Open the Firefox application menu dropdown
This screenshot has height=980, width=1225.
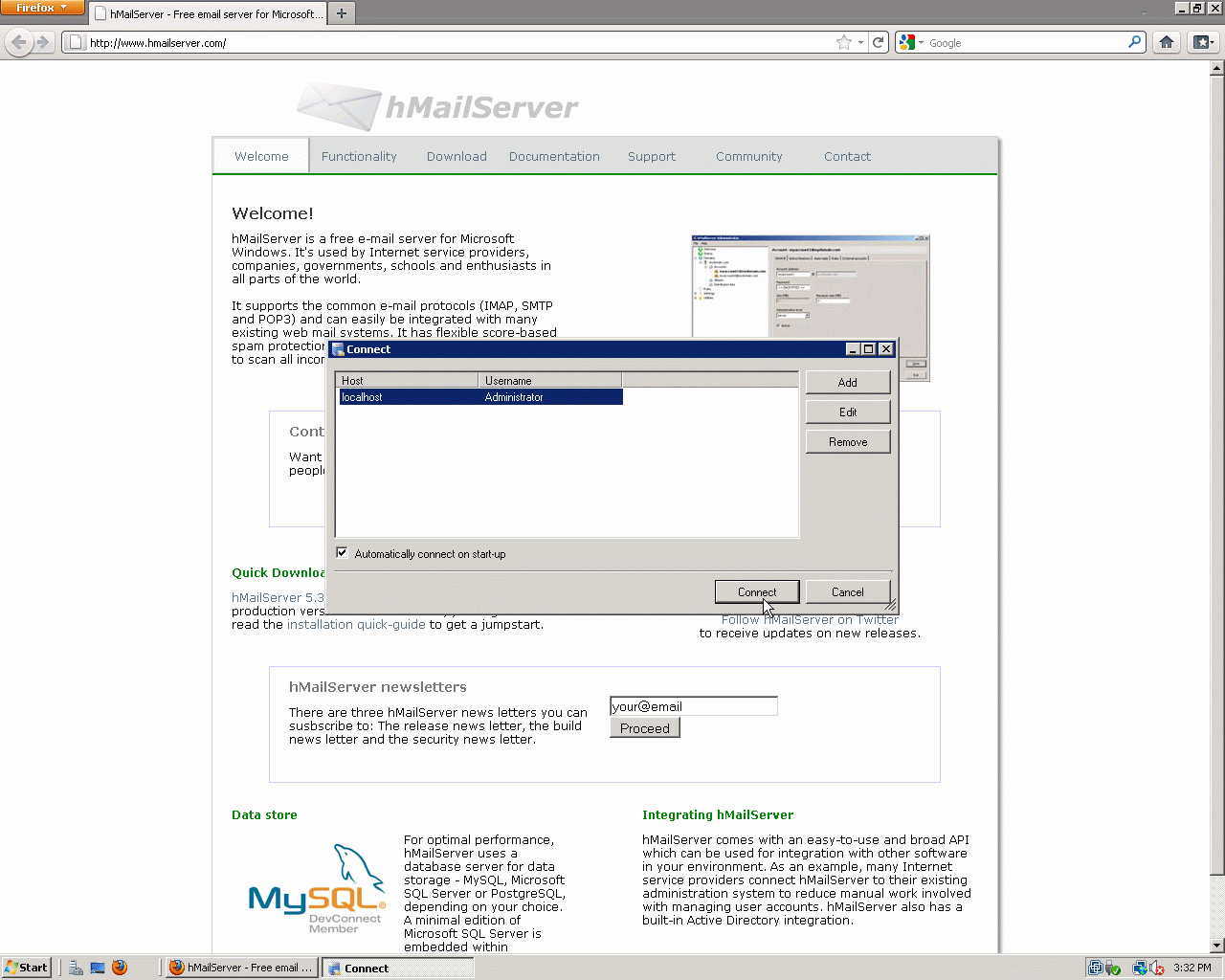[43, 8]
